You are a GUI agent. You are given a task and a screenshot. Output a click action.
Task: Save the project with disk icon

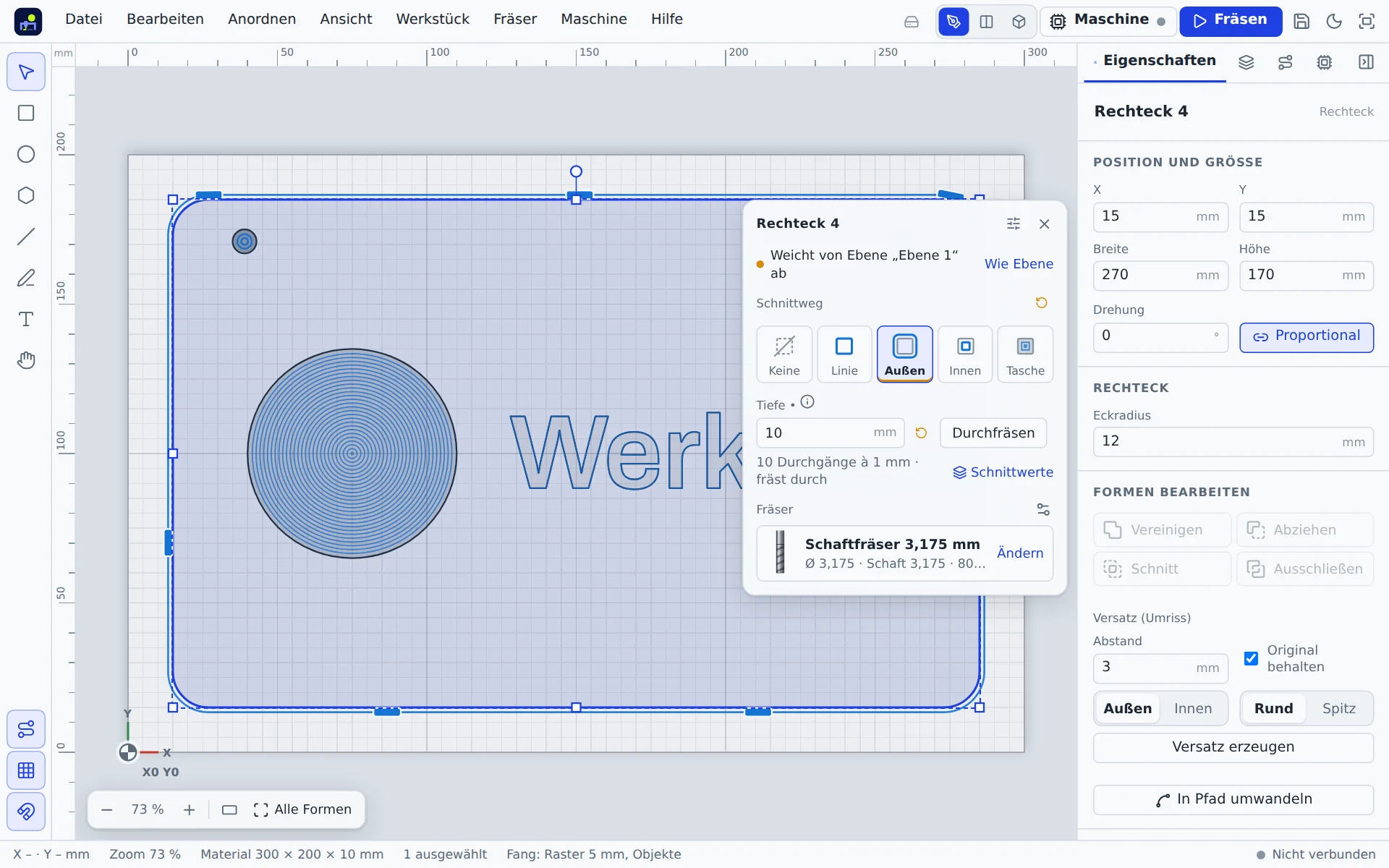1301,21
